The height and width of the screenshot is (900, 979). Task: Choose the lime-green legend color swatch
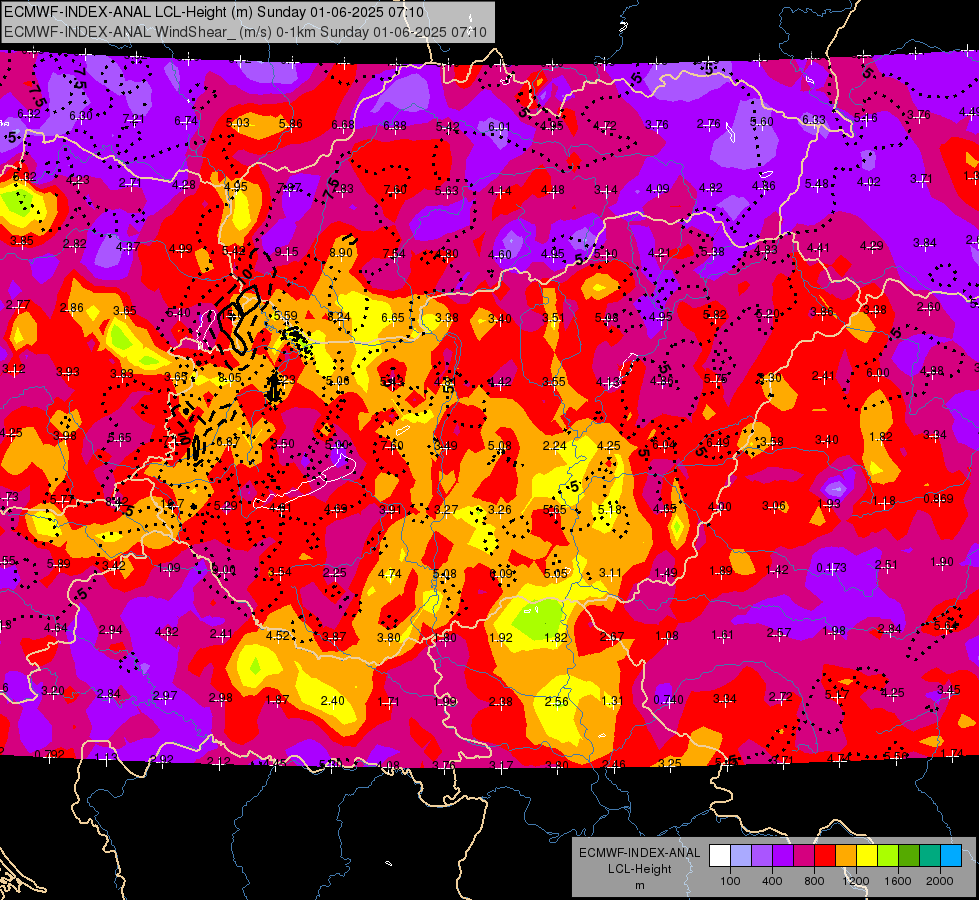888,855
